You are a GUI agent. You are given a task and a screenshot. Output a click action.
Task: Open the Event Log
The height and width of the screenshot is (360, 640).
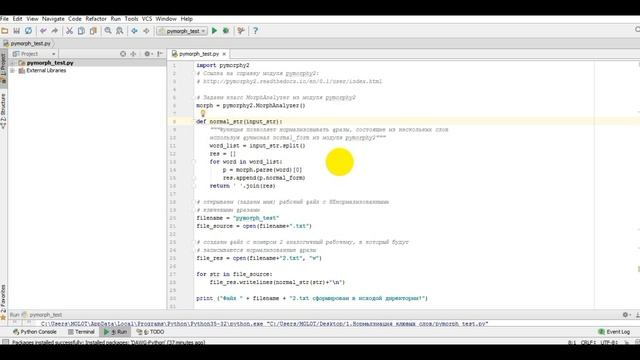614,332
